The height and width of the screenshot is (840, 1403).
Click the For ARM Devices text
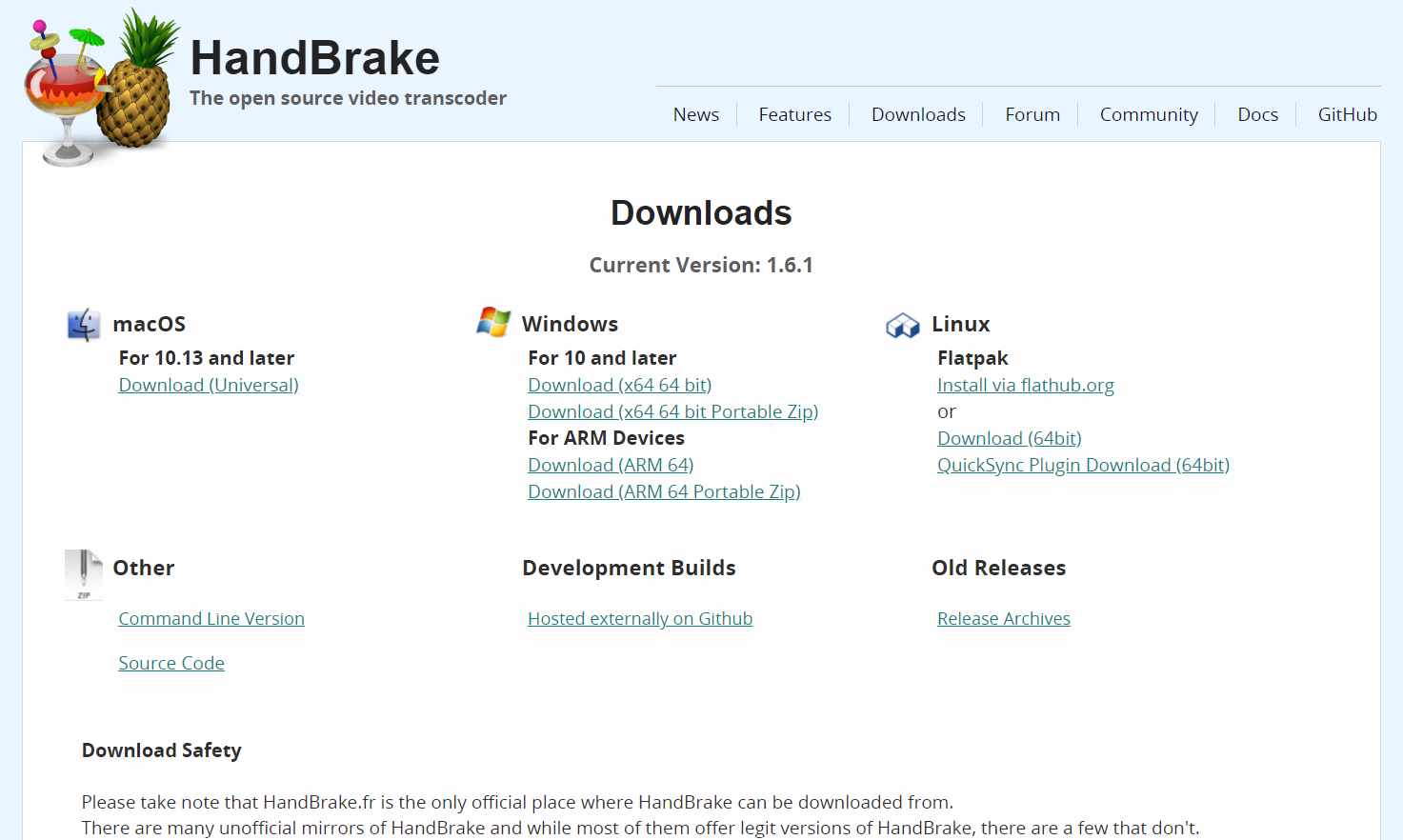click(607, 438)
